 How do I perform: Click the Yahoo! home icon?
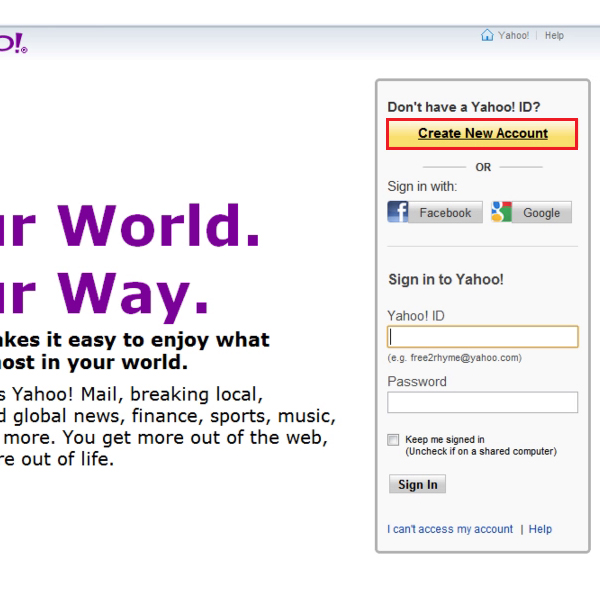click(487, 35)
